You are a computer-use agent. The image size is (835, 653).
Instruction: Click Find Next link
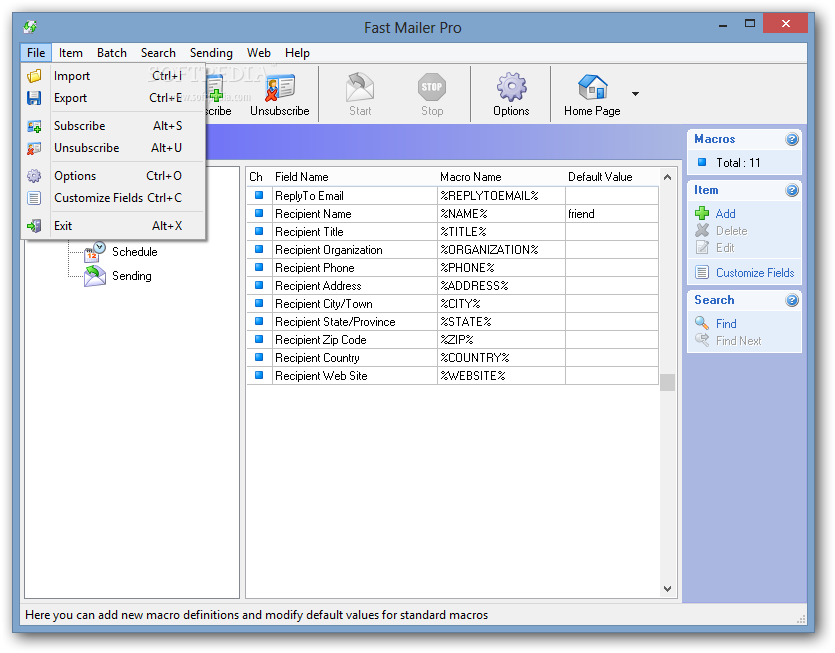[x=739, y=341]
